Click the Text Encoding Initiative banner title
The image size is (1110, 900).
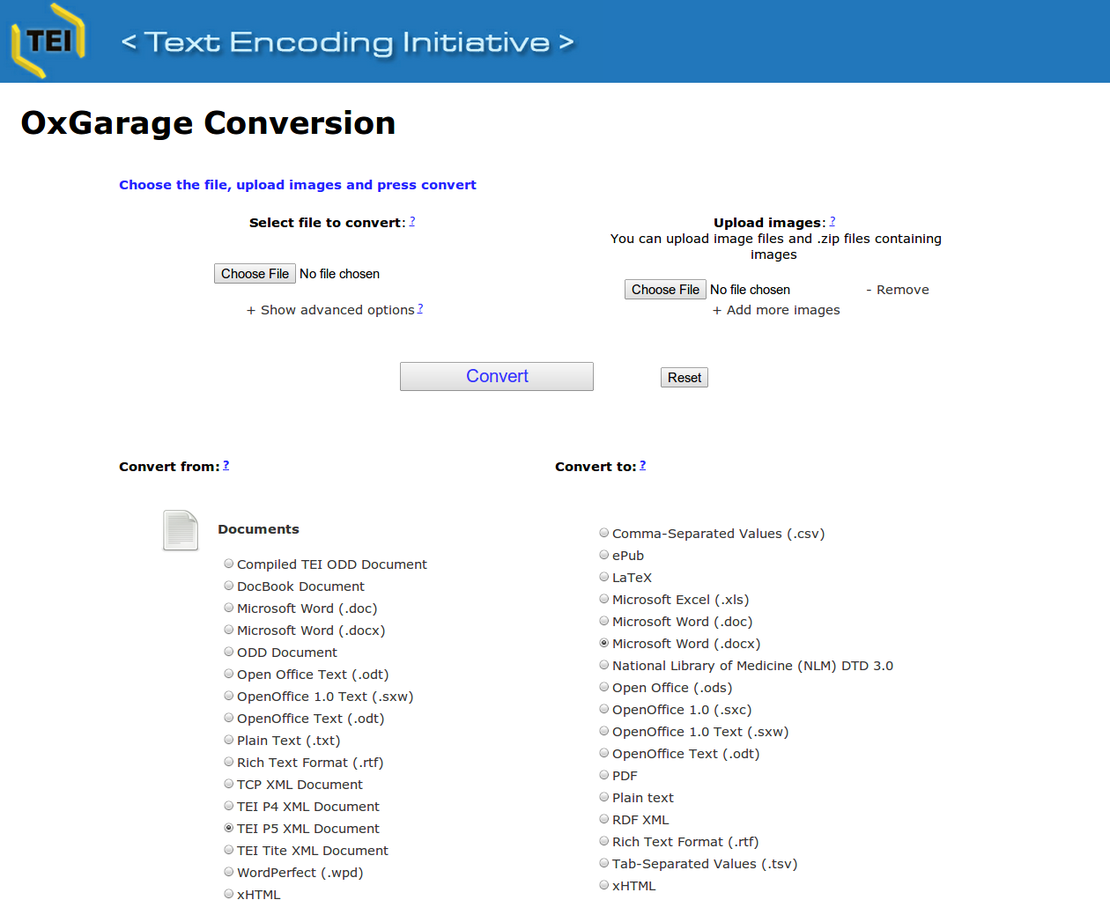(x=347, y=42)
